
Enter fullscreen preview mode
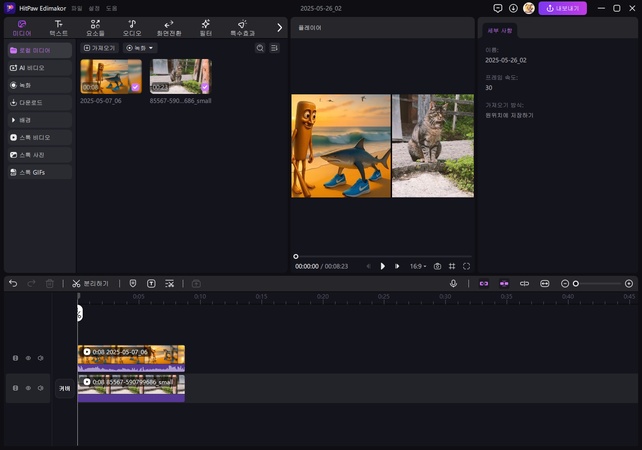466,267
